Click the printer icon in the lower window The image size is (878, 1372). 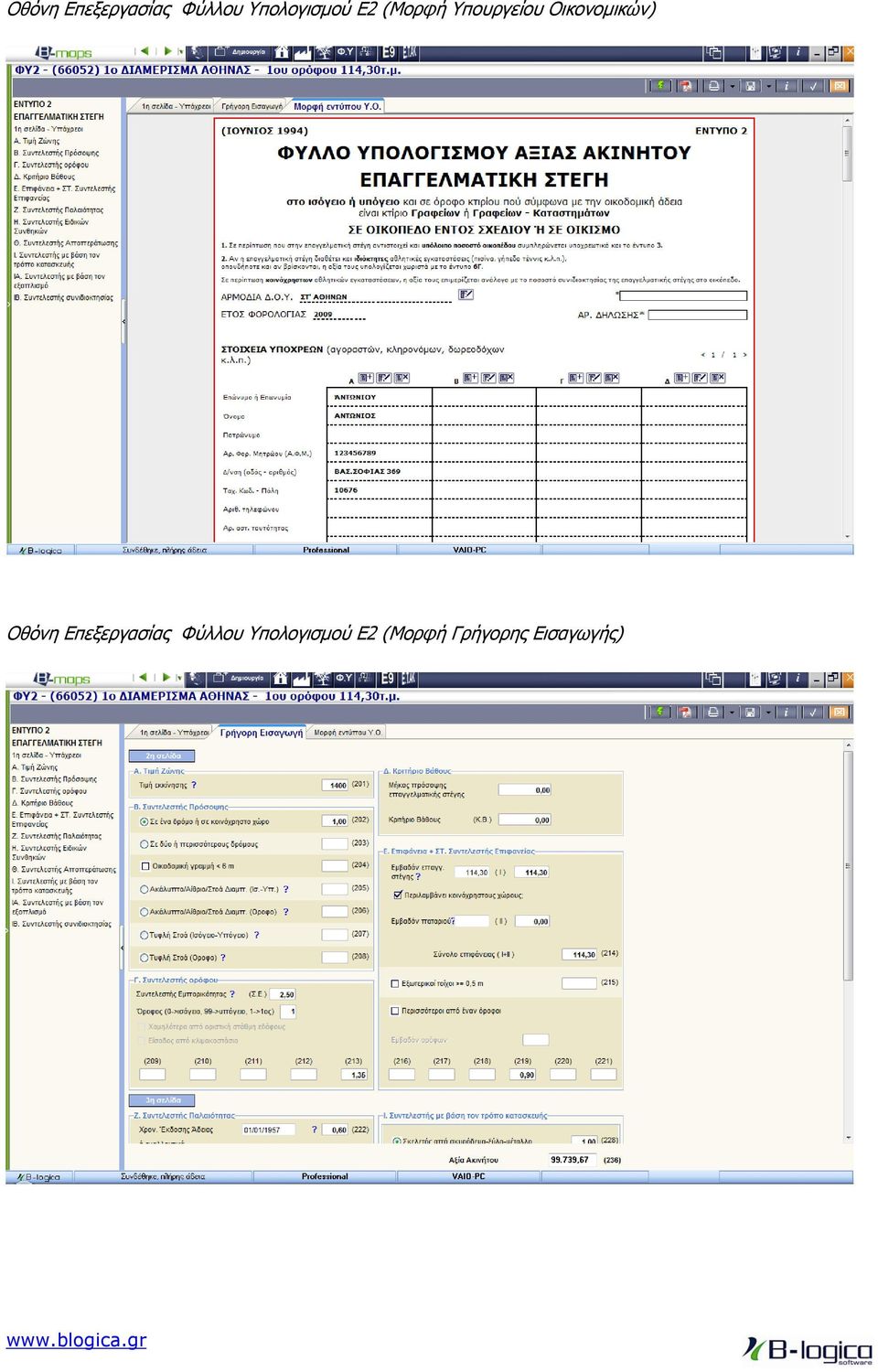click(713, 713)
